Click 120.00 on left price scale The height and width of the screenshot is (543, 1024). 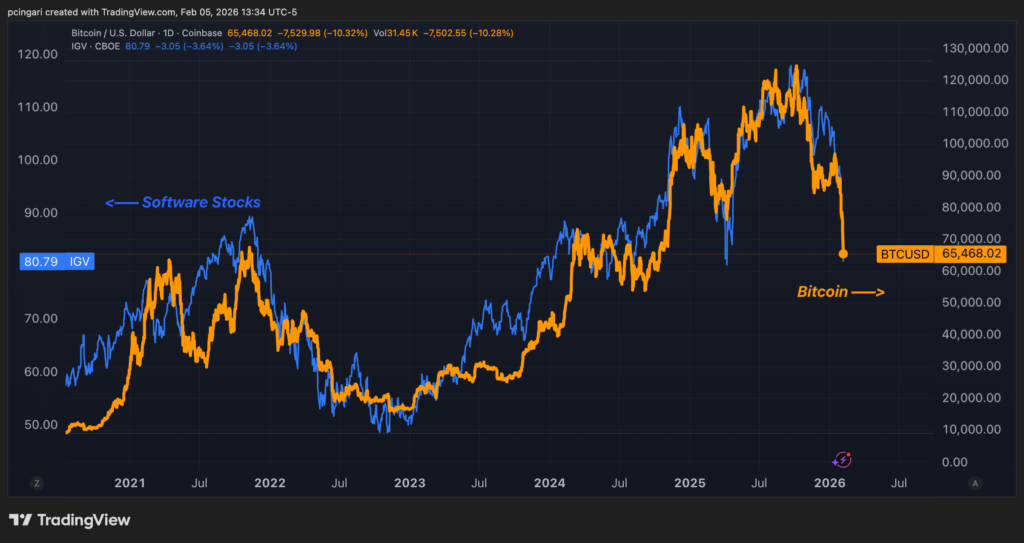pyautogui.click(x=38, y=54)
